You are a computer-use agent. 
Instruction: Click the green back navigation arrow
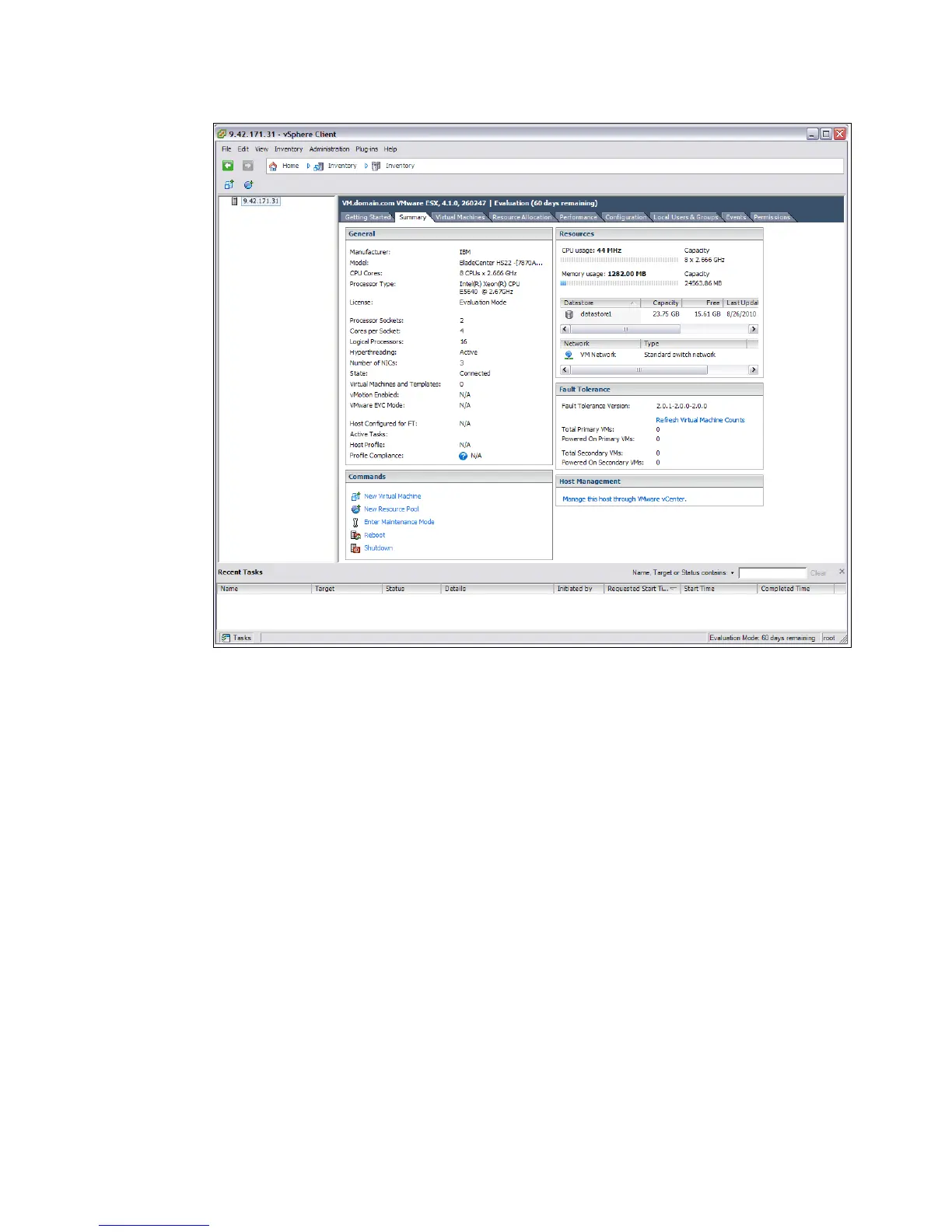228,166
